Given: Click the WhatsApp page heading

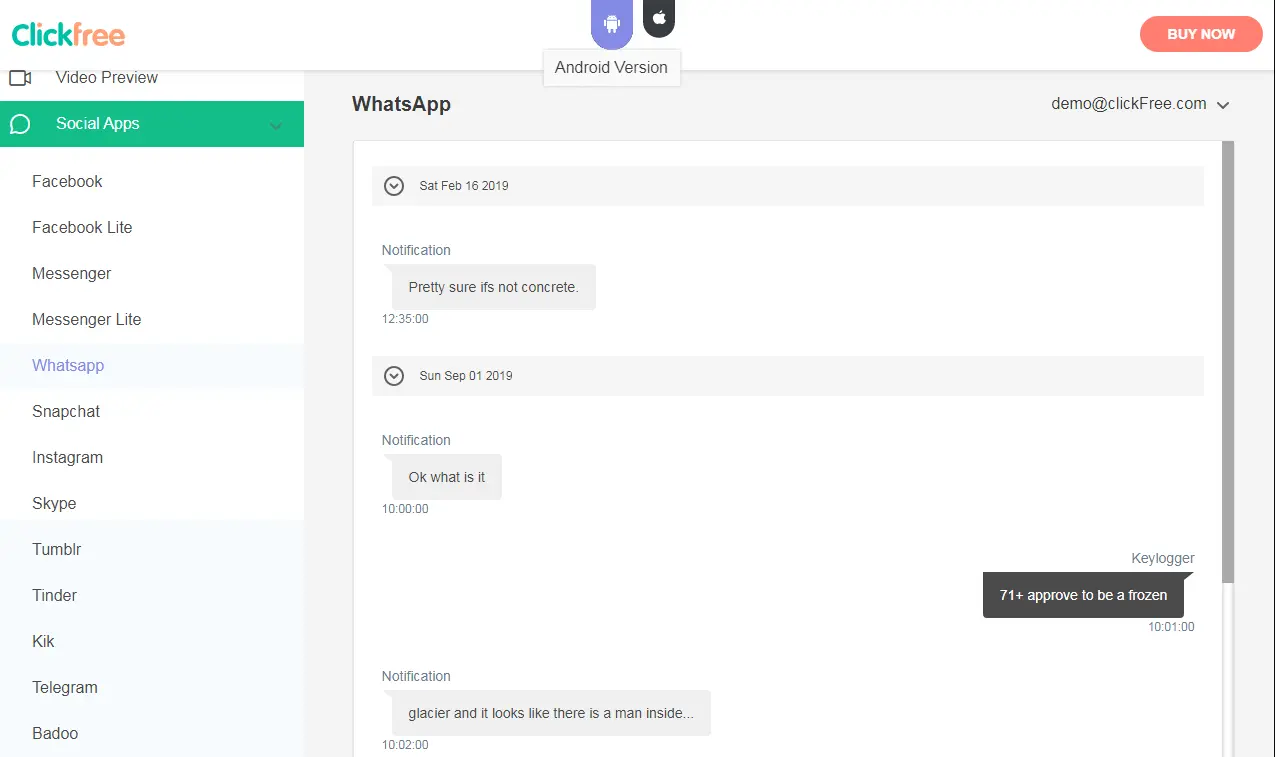Looking at the screenshot, I should pyautogui.click(x=401, y=104).
